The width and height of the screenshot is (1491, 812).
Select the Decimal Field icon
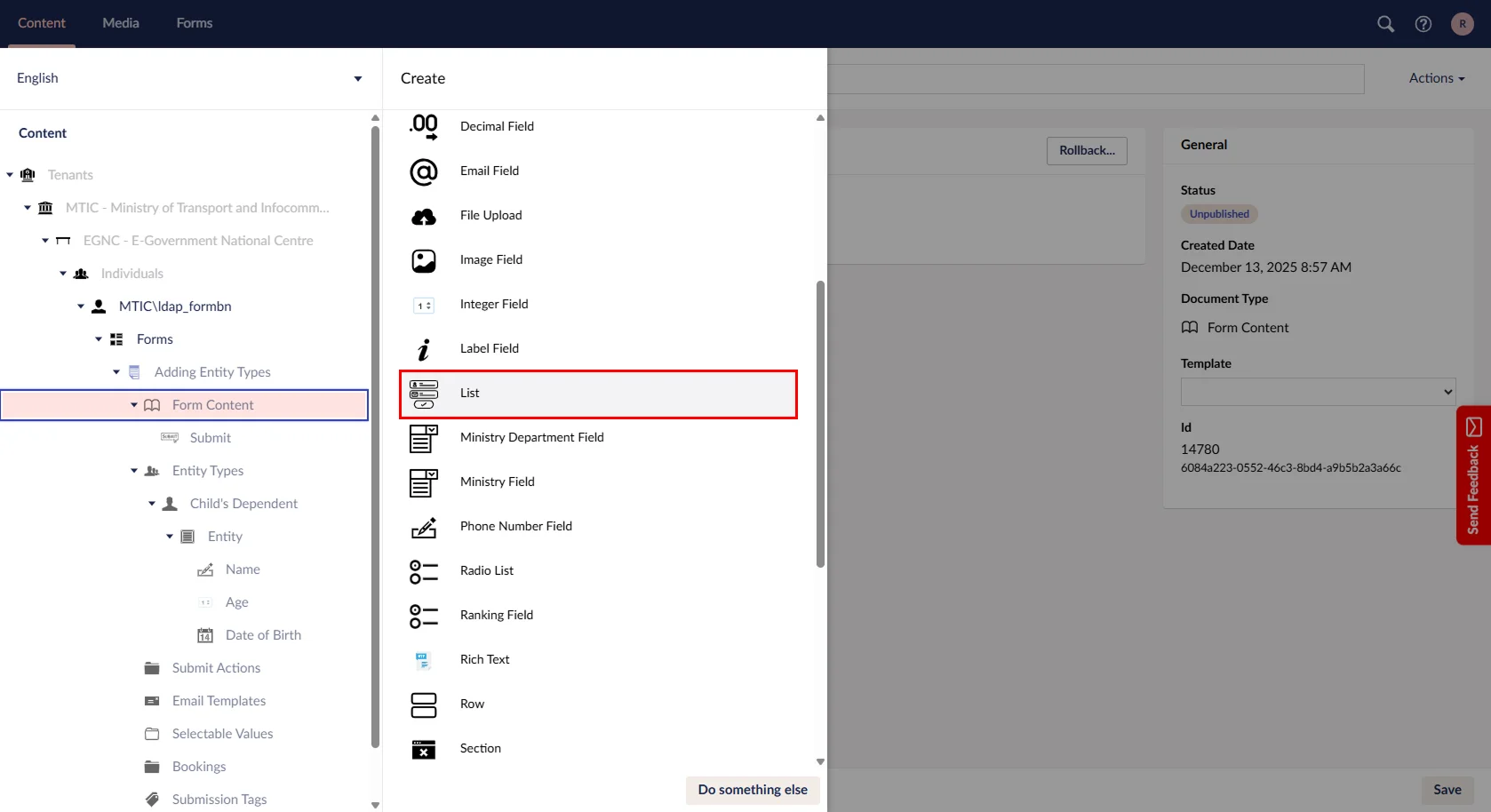click(424, 127)
